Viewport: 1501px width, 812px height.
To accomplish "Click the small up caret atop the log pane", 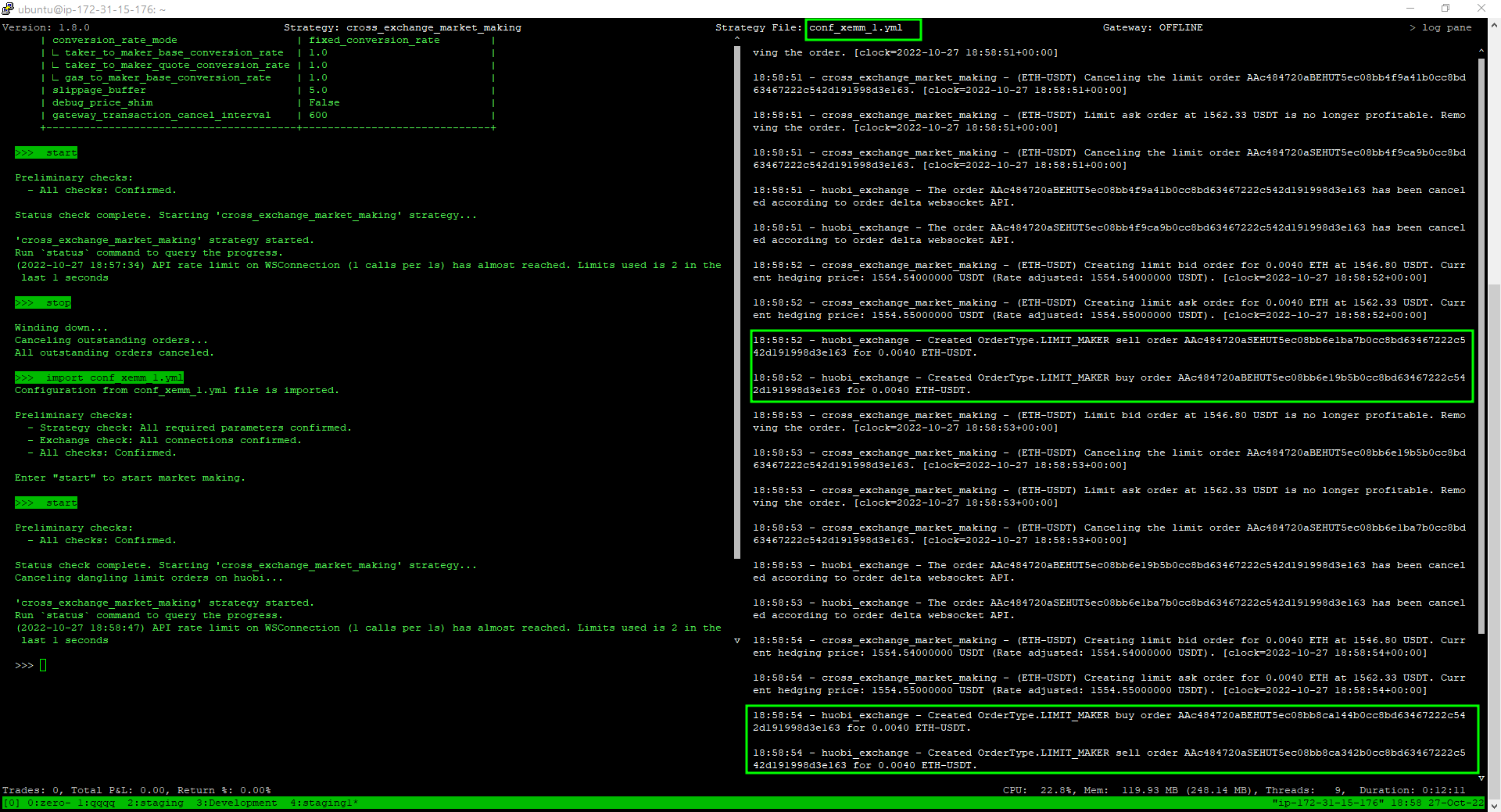I will click(x=737, y=37).
